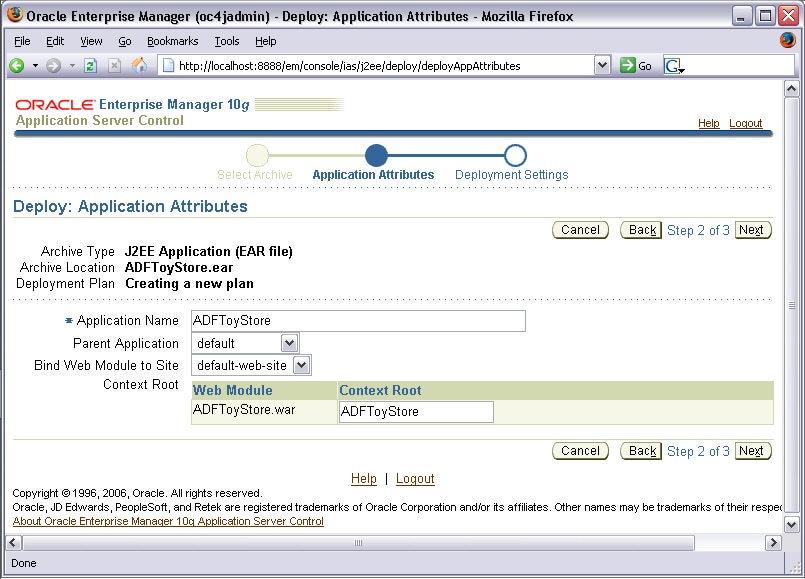Open About Oracle Enterprise Manager link
805x579 pixels.
pyautogui.click(x=168, y=521)
